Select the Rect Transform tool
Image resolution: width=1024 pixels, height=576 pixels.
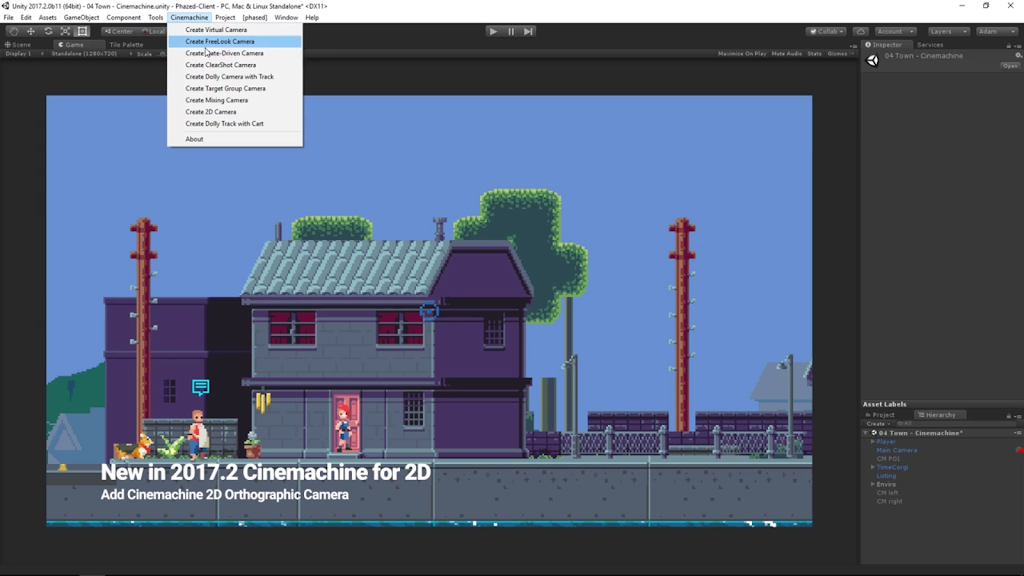pyautogui.click(x=83, y=31)
